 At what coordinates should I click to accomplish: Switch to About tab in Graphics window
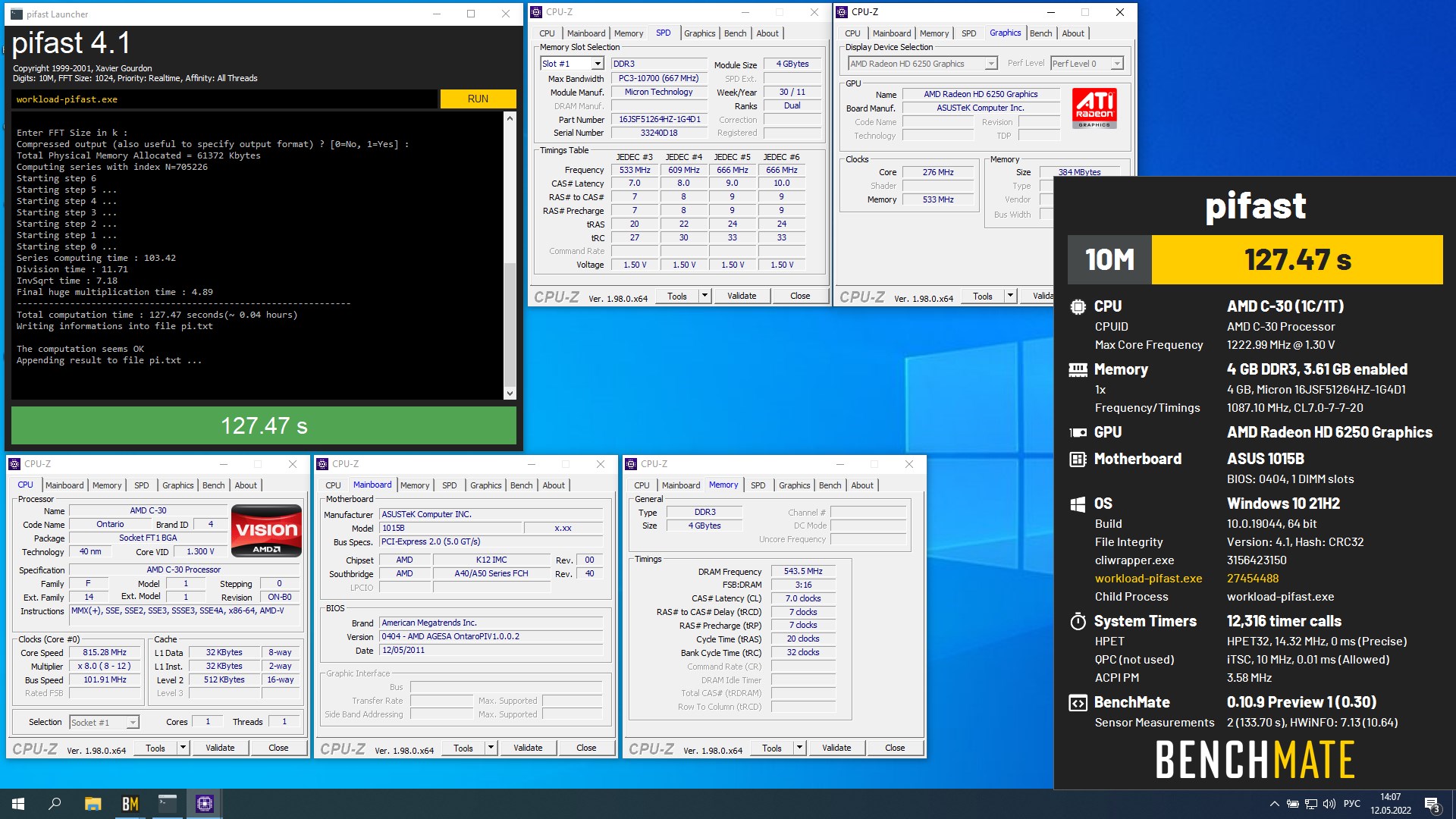[x=1072, y=33]
